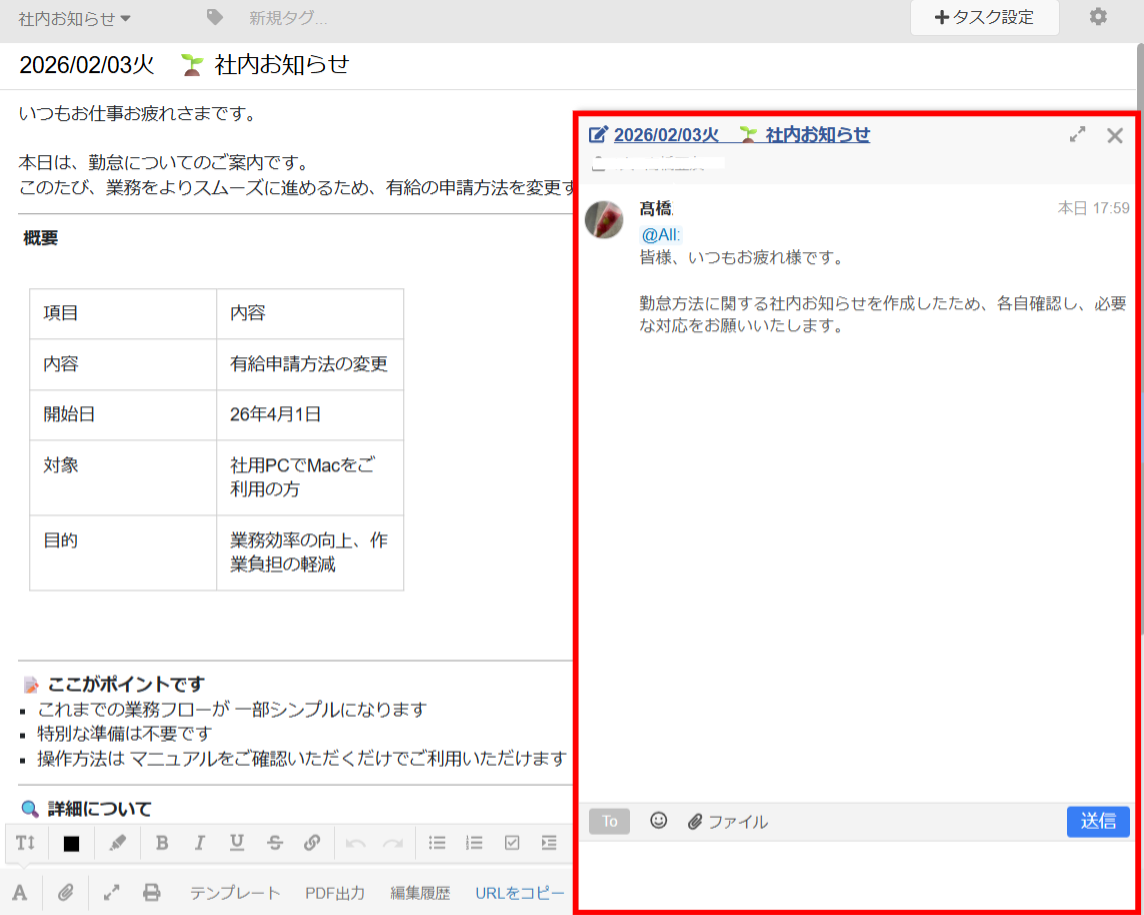Select the underline formatting icon
The width and height of the screenshot is (1144, 915).
pos(237,843)
